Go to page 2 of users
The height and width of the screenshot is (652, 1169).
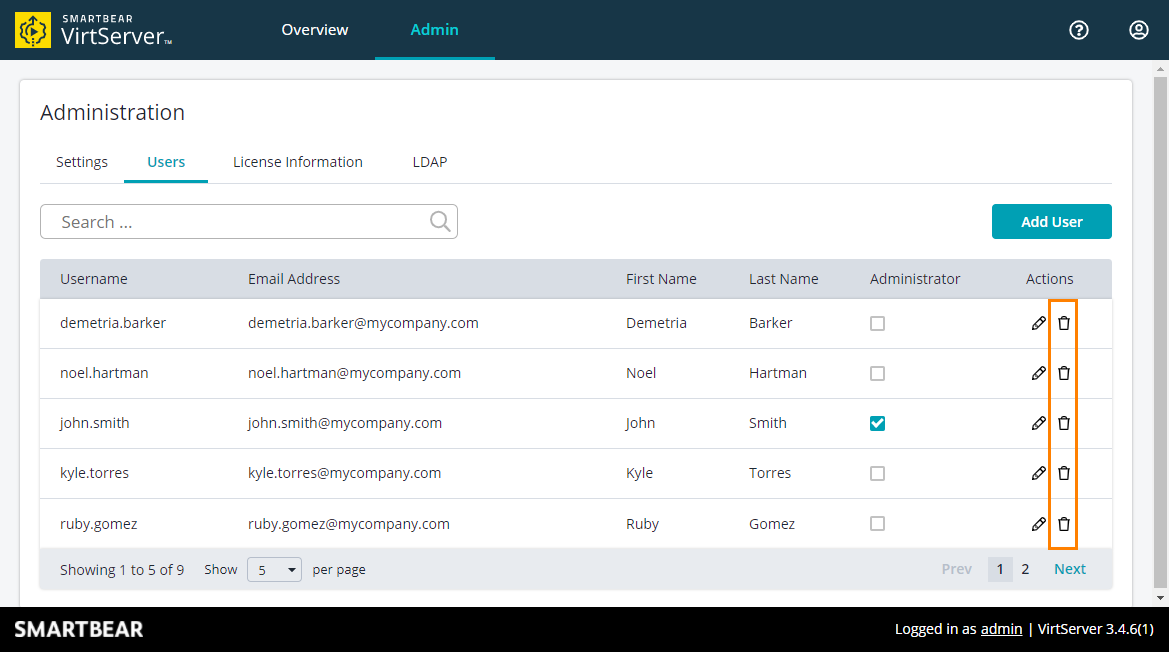(x=1024, y=568)
